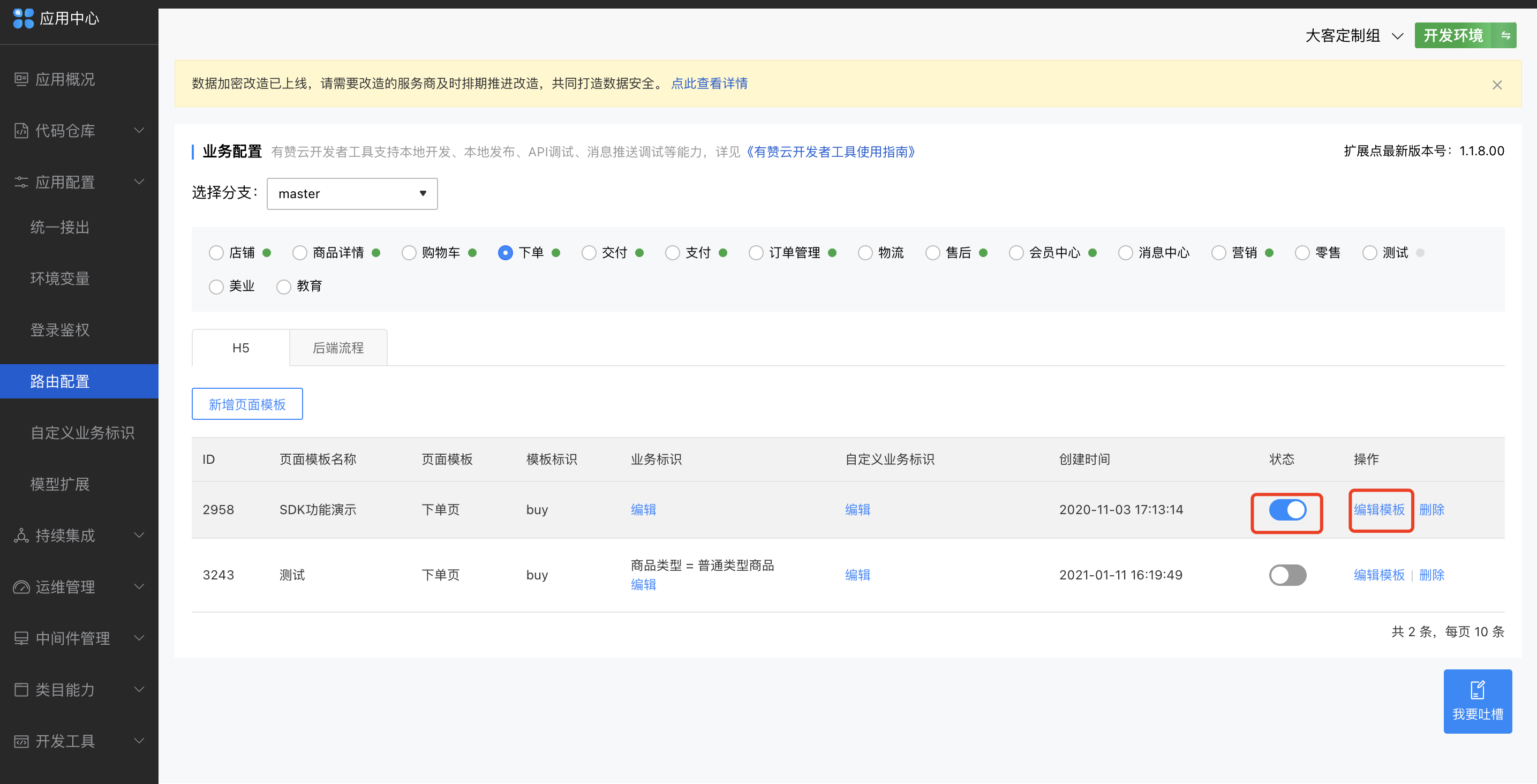Toggle status switch for SDK功能演示 row
Image resolution: width=1537 pixels, height=784 pixels.
pos(1287,510)
